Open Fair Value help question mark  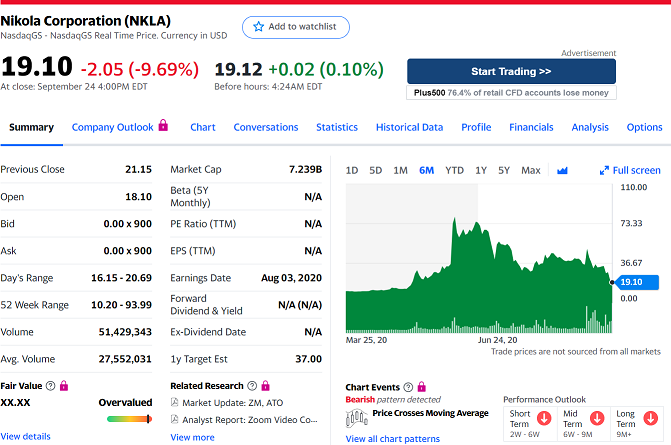click(x=50, y=386)
